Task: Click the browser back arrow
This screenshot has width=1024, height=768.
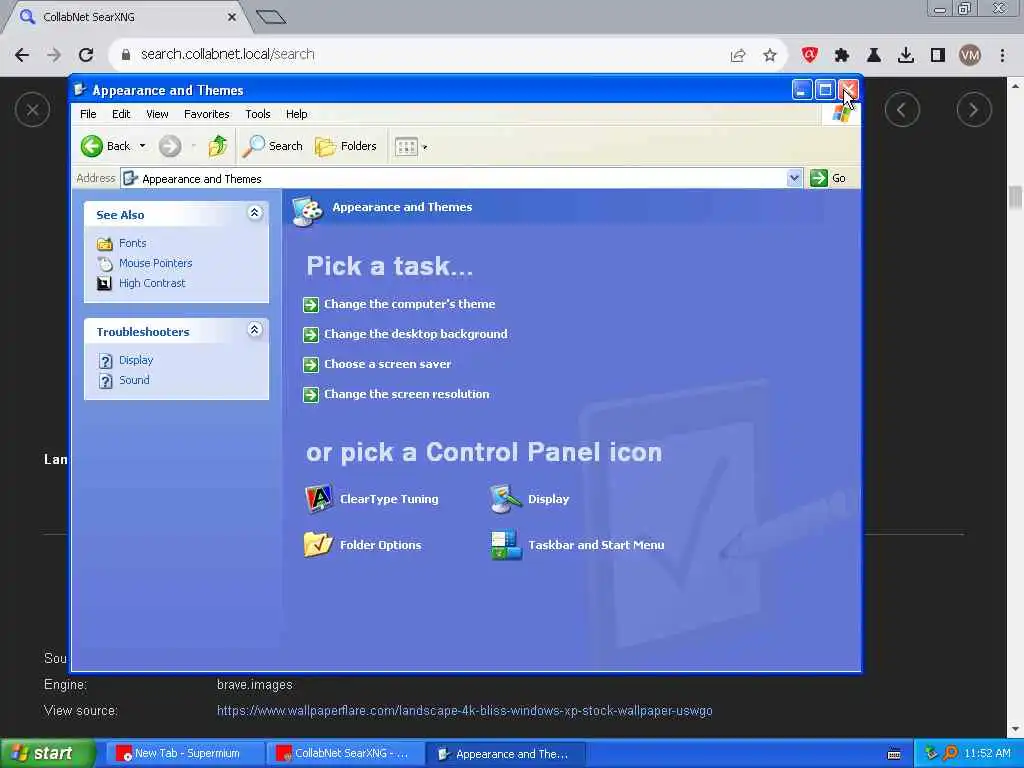Action: [22, 55]
